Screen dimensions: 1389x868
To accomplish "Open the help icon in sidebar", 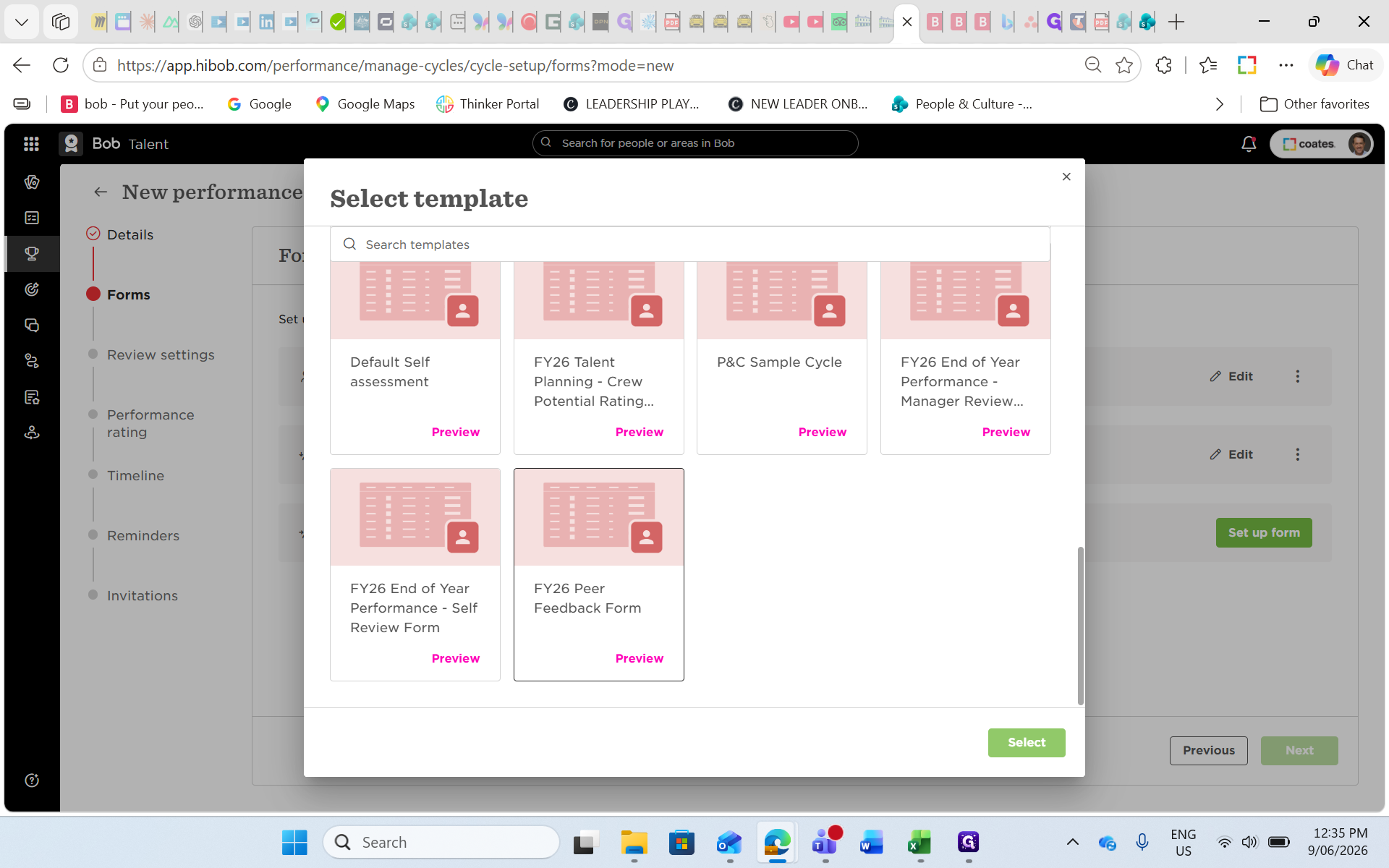I will [32, 780].
